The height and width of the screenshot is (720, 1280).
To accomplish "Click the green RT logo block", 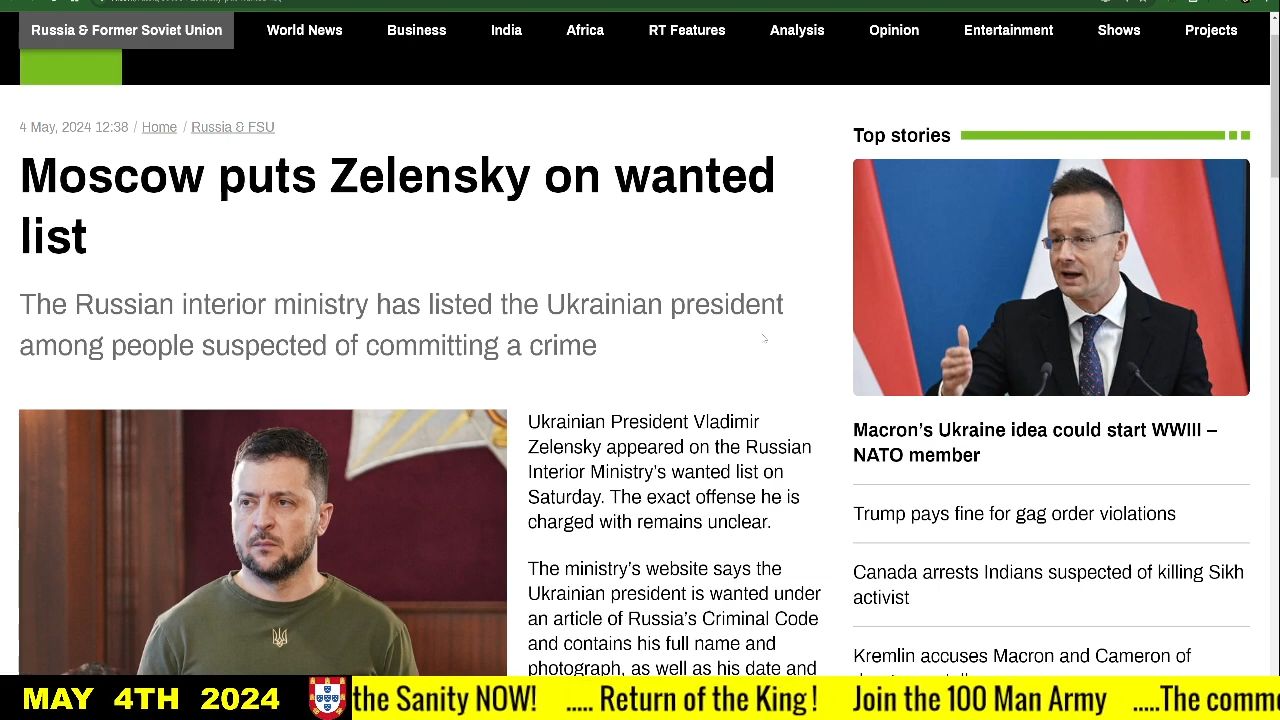I will pyautogui.click(x=70, y=67).
